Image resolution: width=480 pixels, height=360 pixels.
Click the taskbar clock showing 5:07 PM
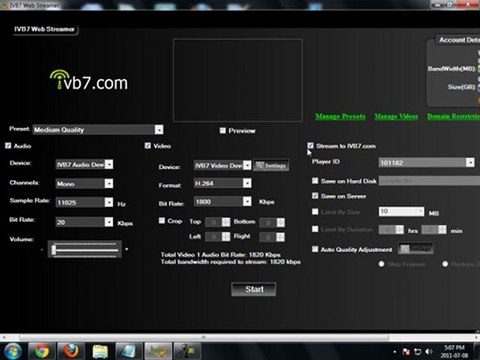click(454, 351)
